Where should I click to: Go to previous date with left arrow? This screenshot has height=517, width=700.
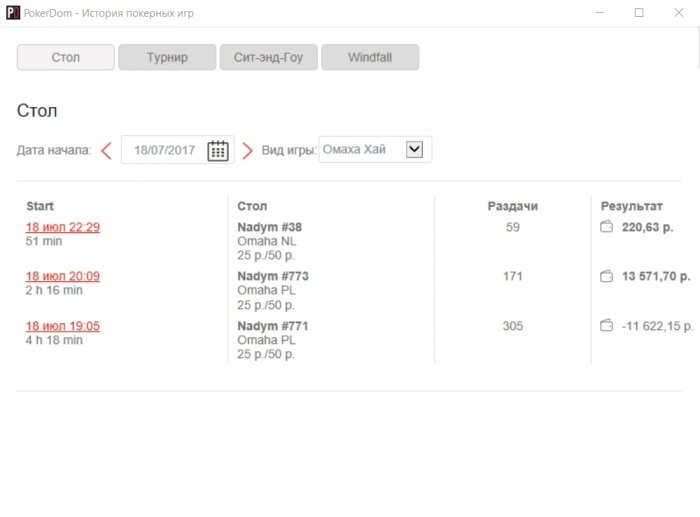pos(106,151)
